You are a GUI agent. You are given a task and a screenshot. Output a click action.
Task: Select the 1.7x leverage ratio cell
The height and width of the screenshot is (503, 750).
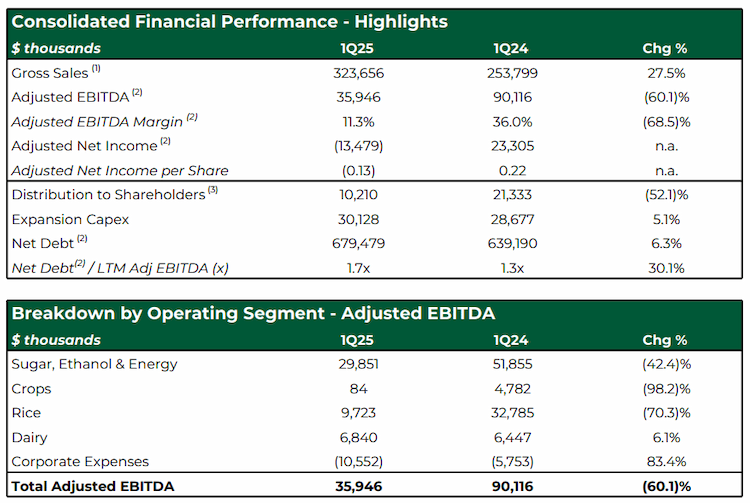[358, 268]
